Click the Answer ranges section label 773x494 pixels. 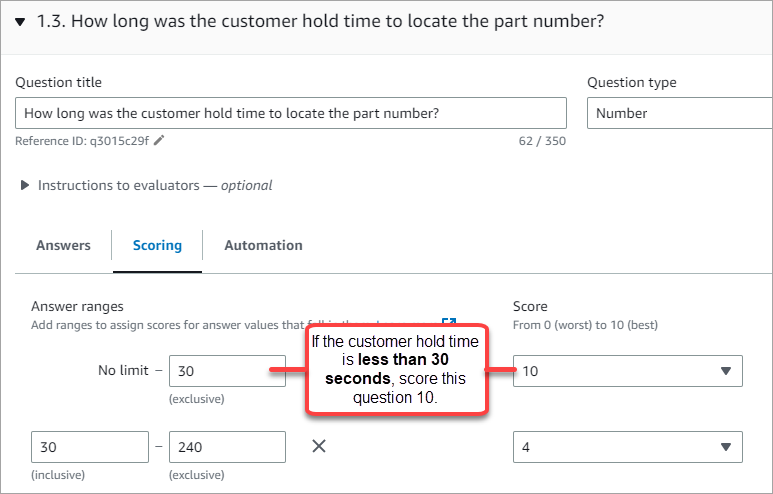pos(77,306)
